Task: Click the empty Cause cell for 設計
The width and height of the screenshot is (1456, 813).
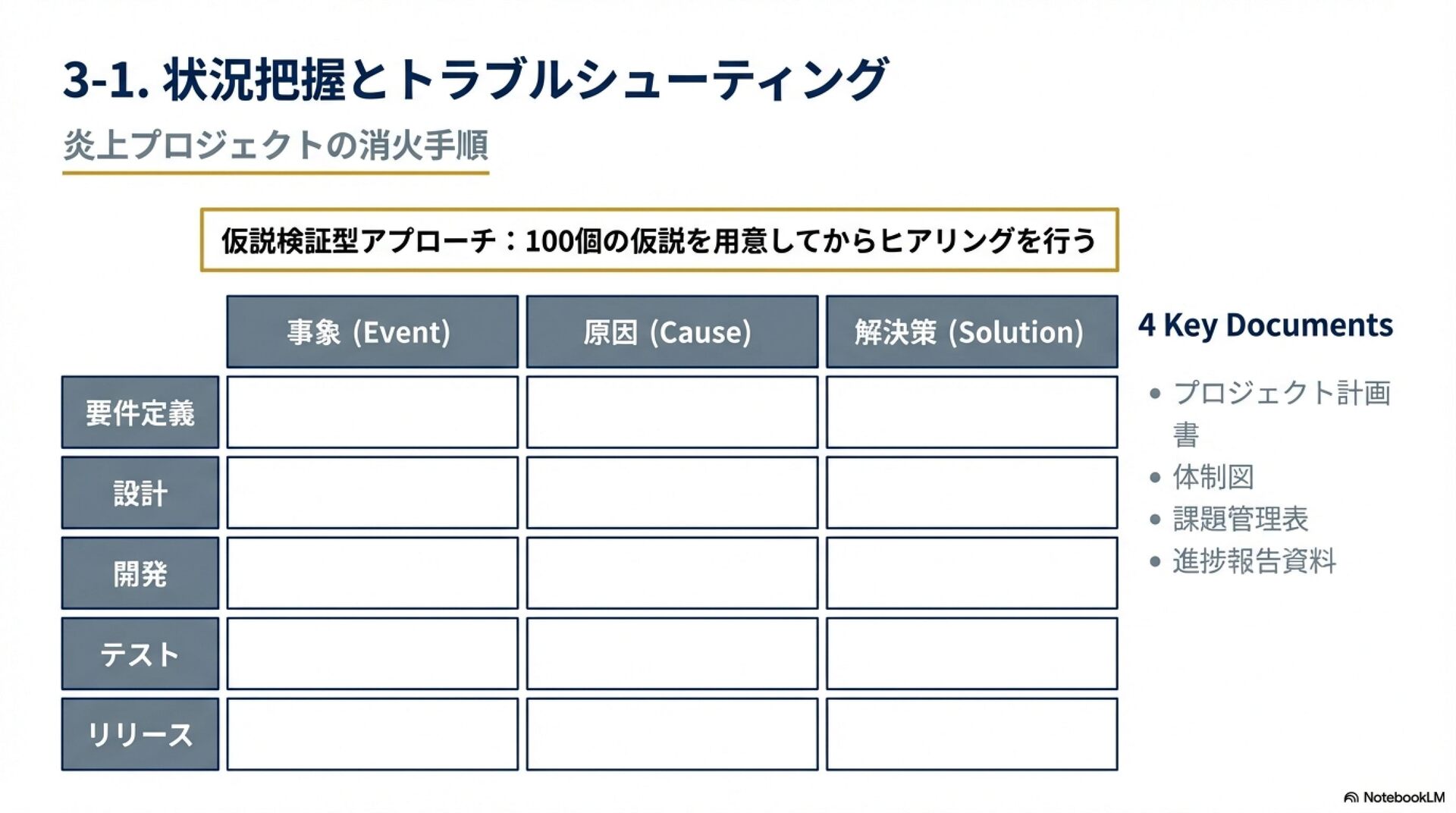Action: pyautogui.click(x=671, y=493)
